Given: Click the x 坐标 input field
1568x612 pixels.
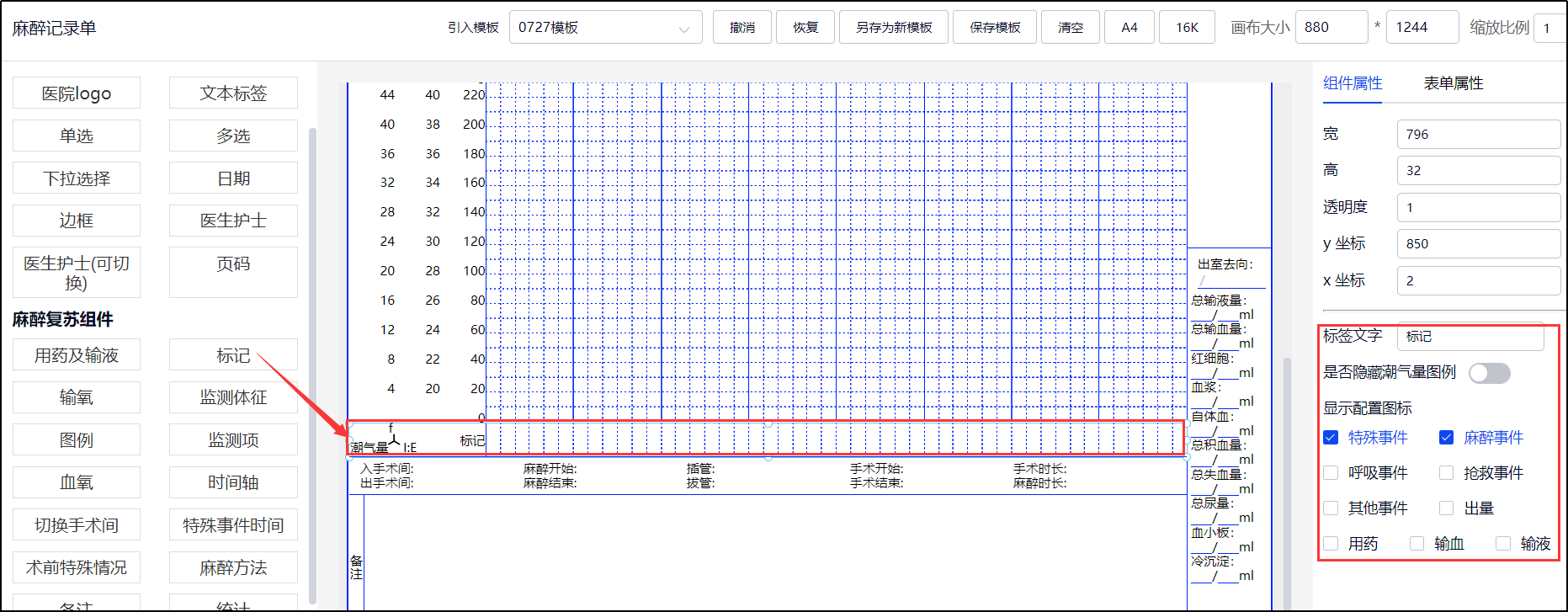Looking at the screenshot, I should (1479, 280).
